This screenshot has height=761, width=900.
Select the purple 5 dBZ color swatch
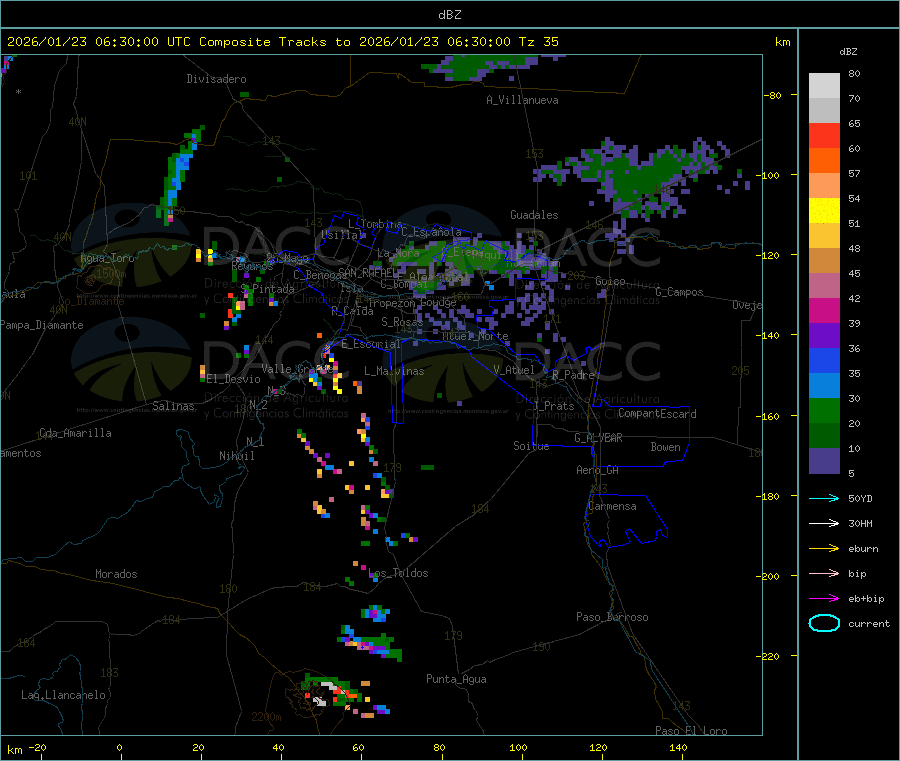click(824, 461)
